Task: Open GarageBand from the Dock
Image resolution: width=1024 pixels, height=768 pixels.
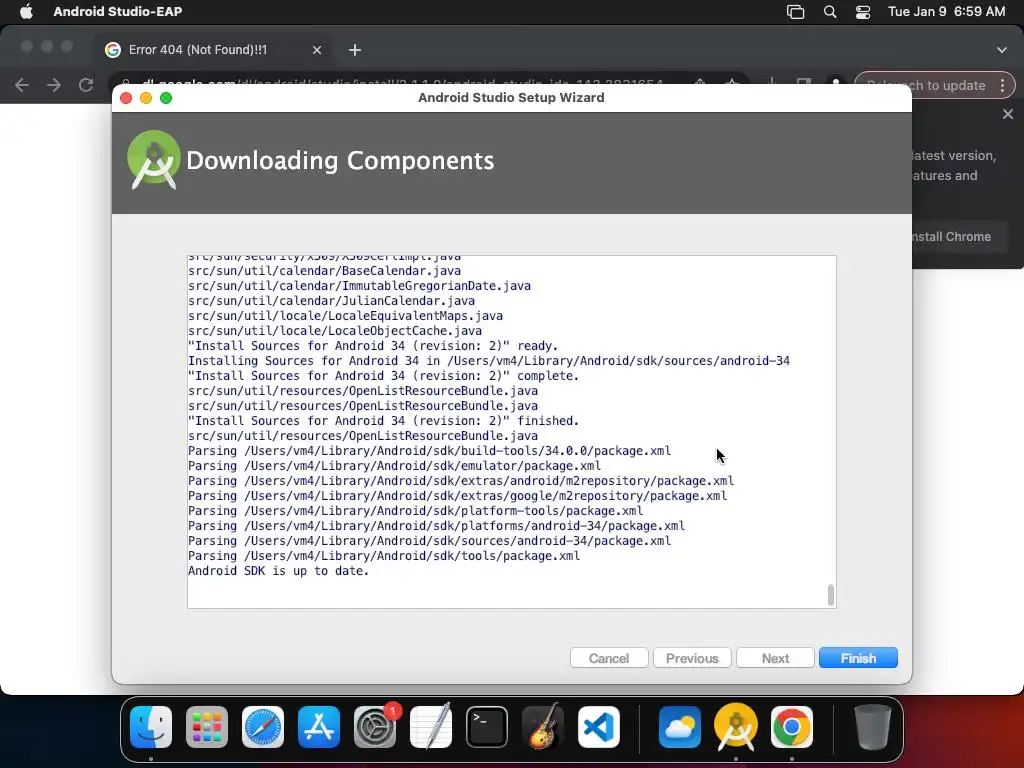Action: coord(543,727)
